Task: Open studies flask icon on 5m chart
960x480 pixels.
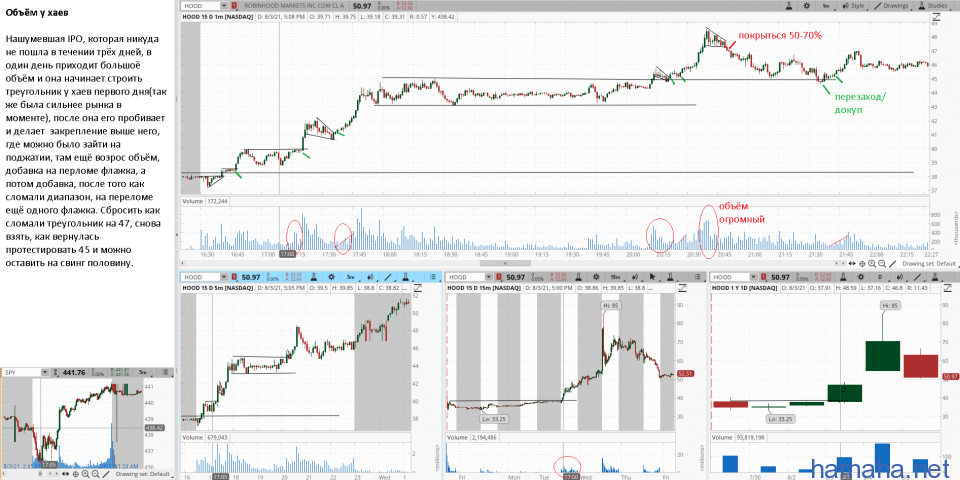Action: coord(405,277)
